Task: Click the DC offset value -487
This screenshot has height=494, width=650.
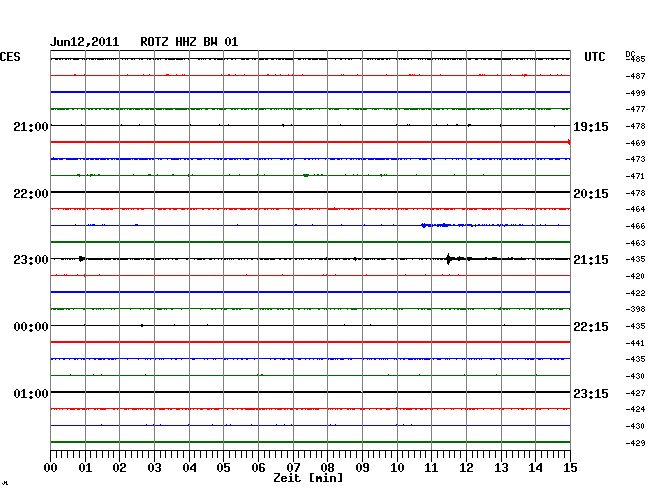Action: tap(635, 76)
